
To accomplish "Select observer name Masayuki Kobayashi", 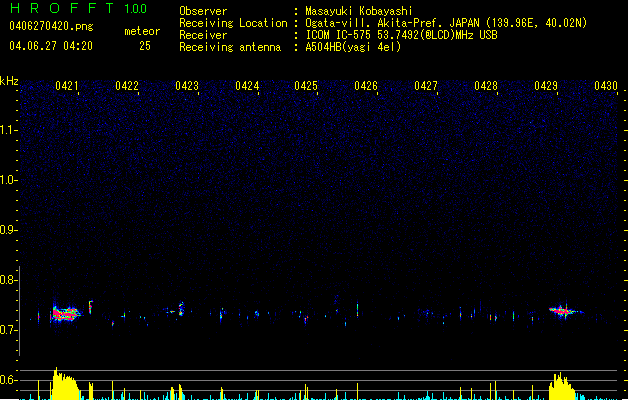I will 359,11.
